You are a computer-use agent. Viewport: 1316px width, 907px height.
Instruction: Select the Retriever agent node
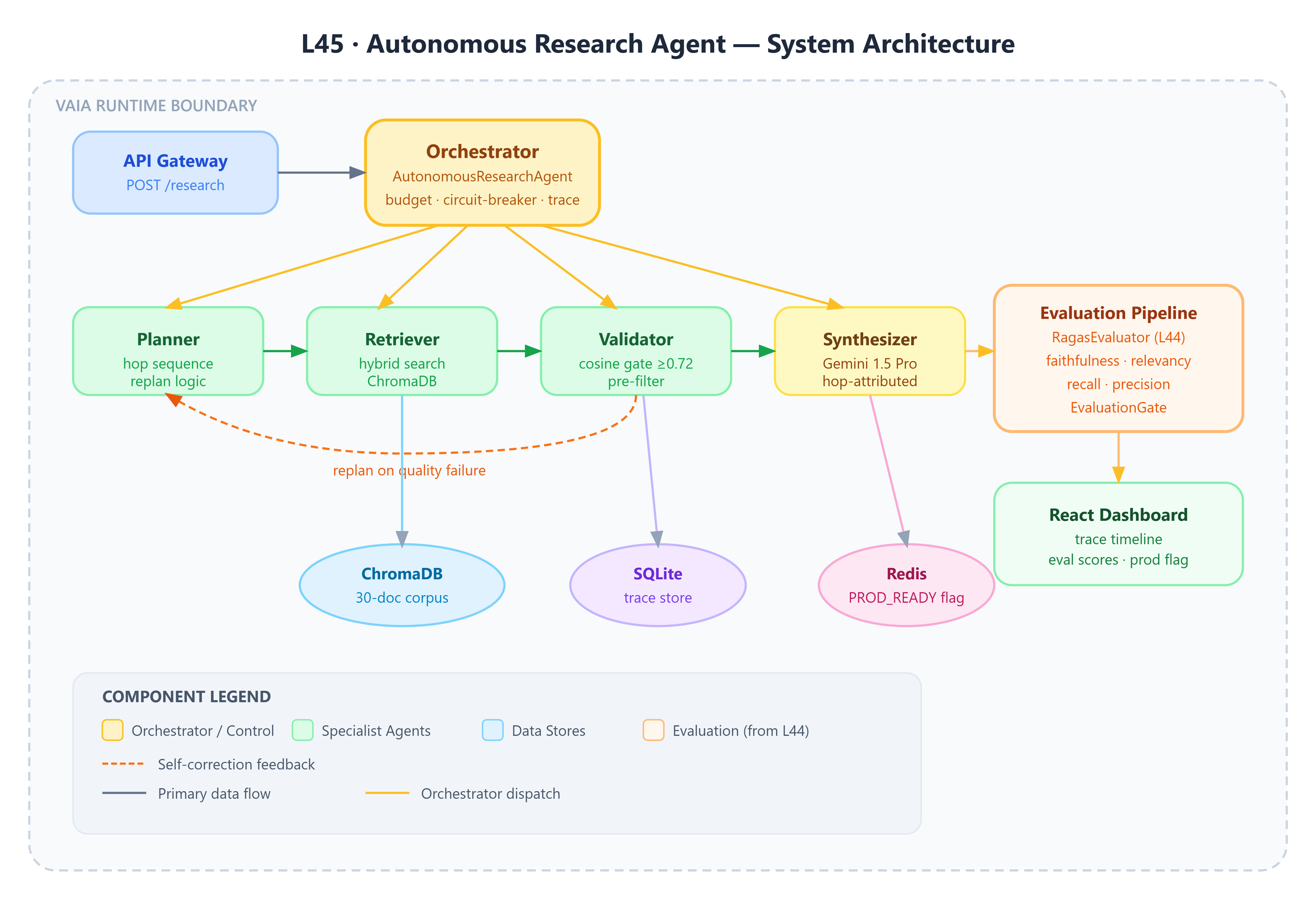point(402,351)
